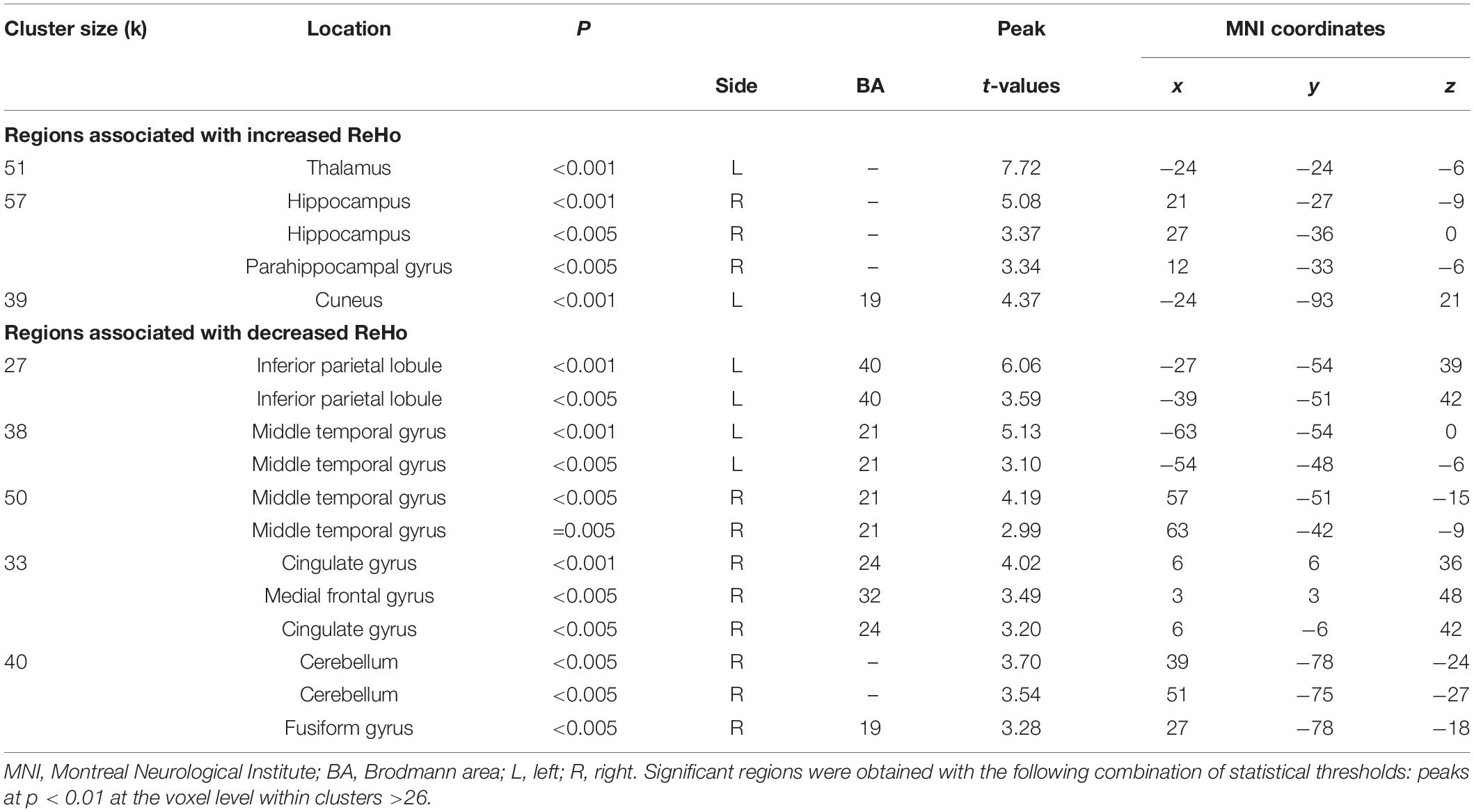Click the t-value 6.06 cell
Viewport: 1474px width, 812px height.
[1021, 365]
